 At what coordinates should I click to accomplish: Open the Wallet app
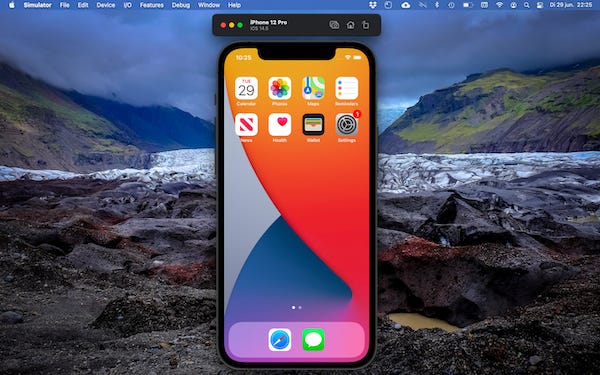(313, 124)
